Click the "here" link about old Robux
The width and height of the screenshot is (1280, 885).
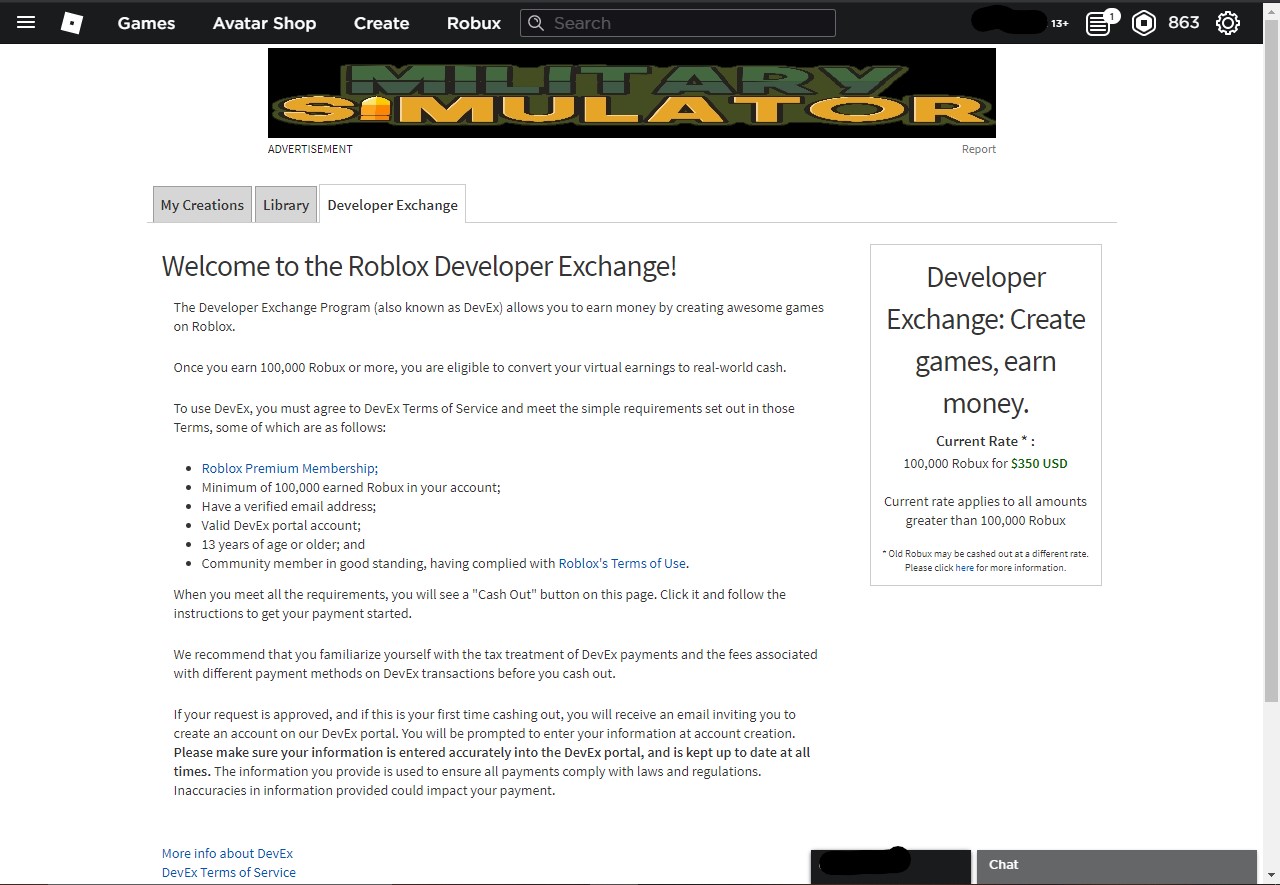(964, 567)
